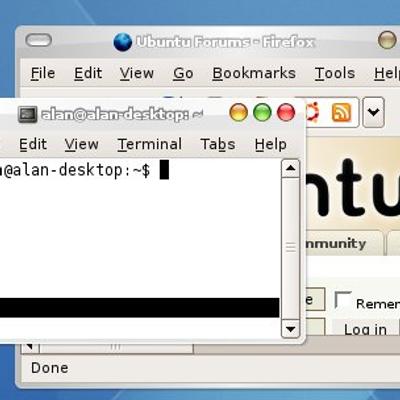Toggle the Remember Me checkbox
The image size is (400, 400).
click(343, 300)
